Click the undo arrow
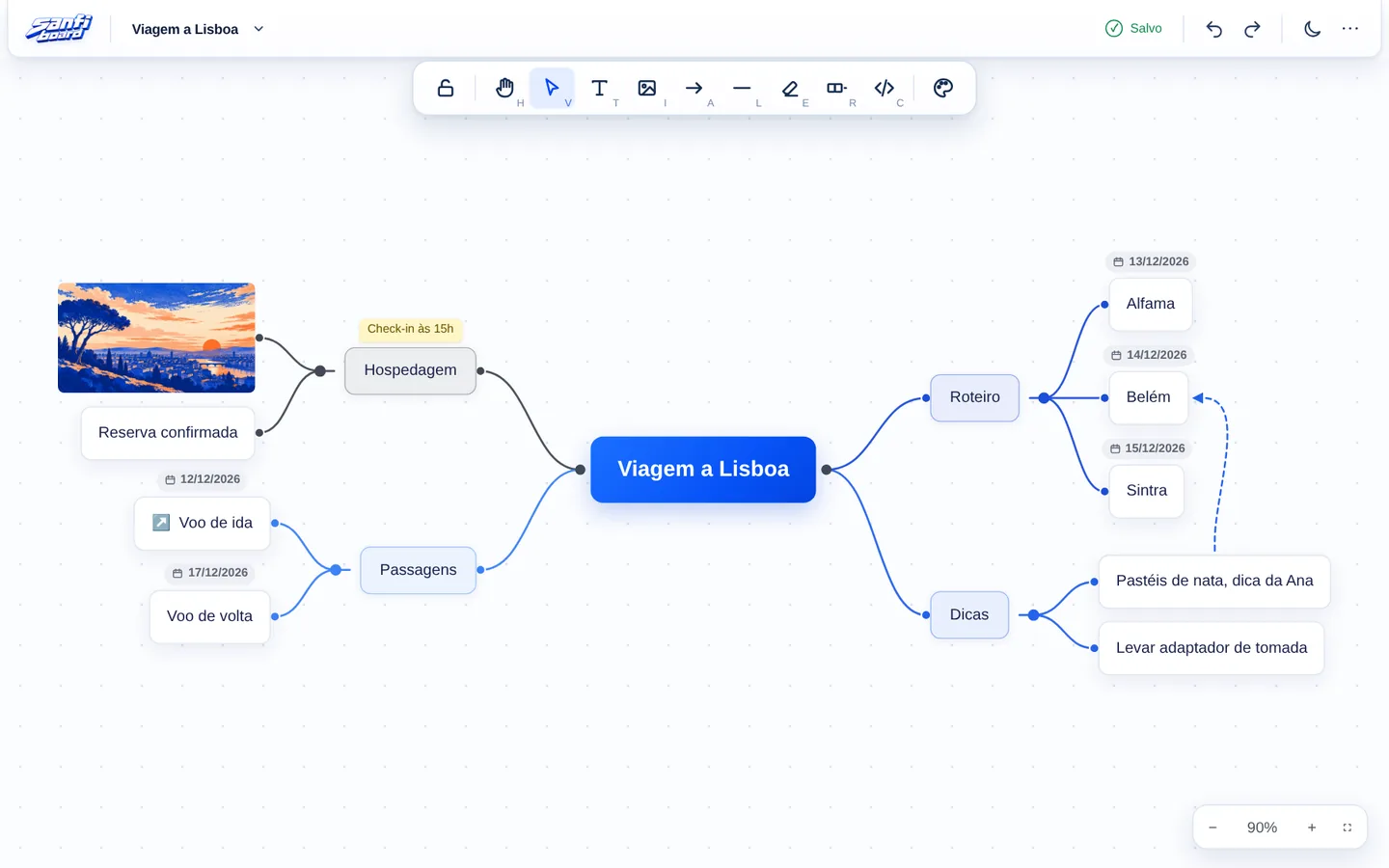 click(x=1214, y=29)
